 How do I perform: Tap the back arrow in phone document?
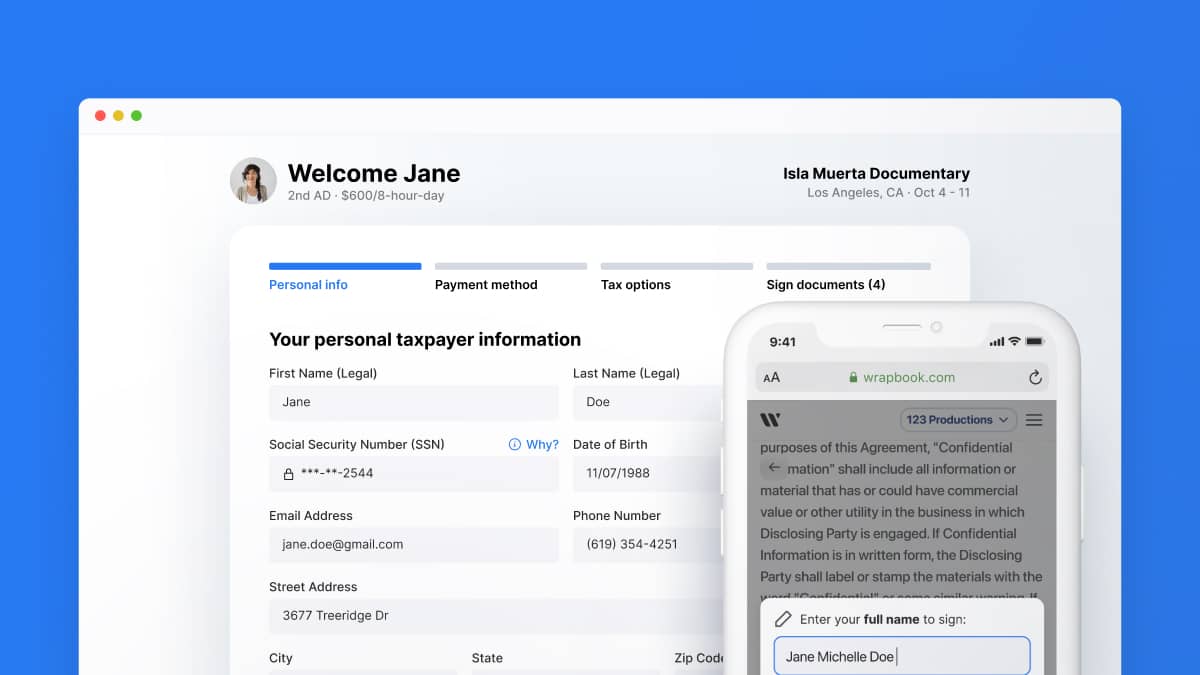(x=774, y=468)
